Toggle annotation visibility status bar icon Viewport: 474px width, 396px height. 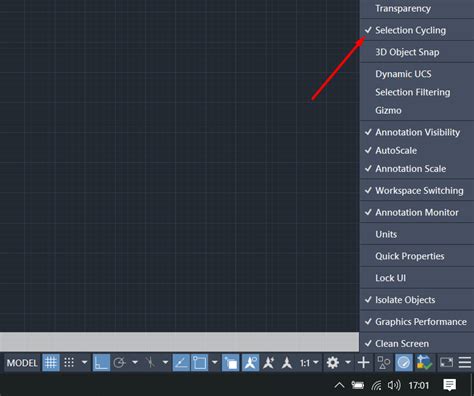point(250,362)
